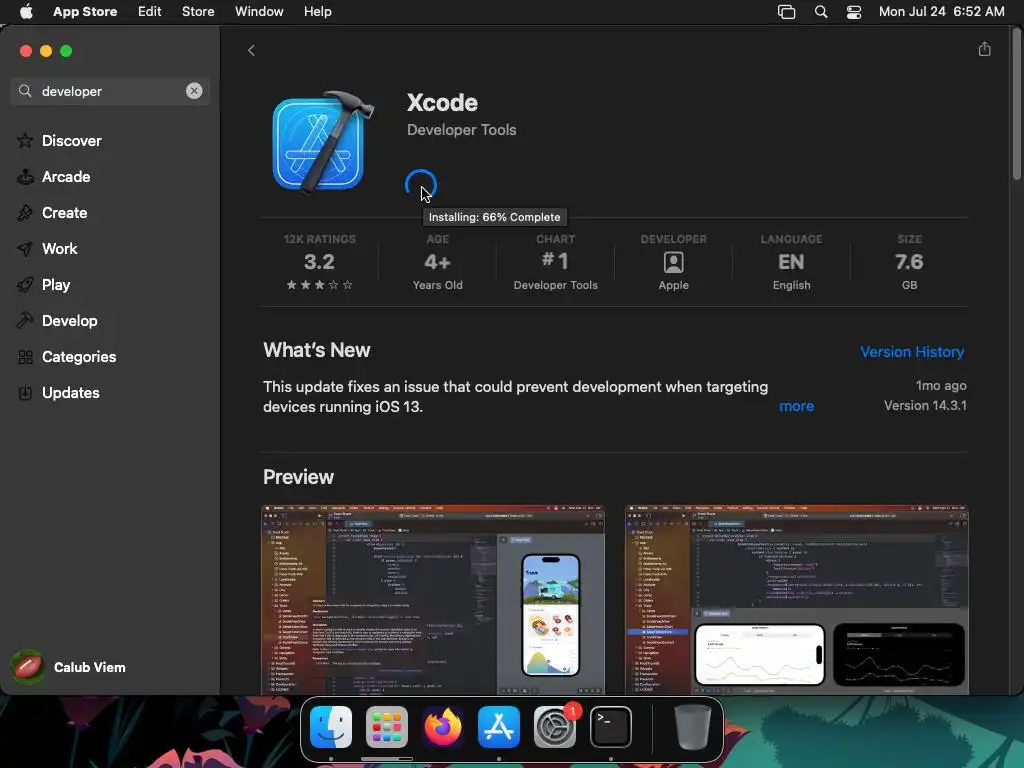Click App Store icon in Dock

(x=499, y=727)
